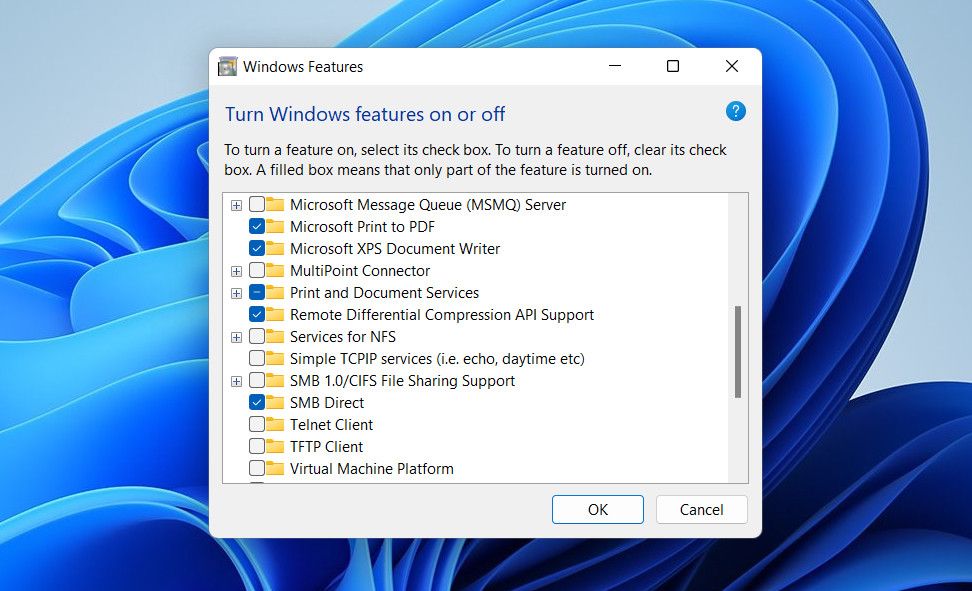This screenshot has height=591, width=972.
Task: Expand SMB 1.0/CIFS File Sharing Support
Action: [x=236, y=380]
